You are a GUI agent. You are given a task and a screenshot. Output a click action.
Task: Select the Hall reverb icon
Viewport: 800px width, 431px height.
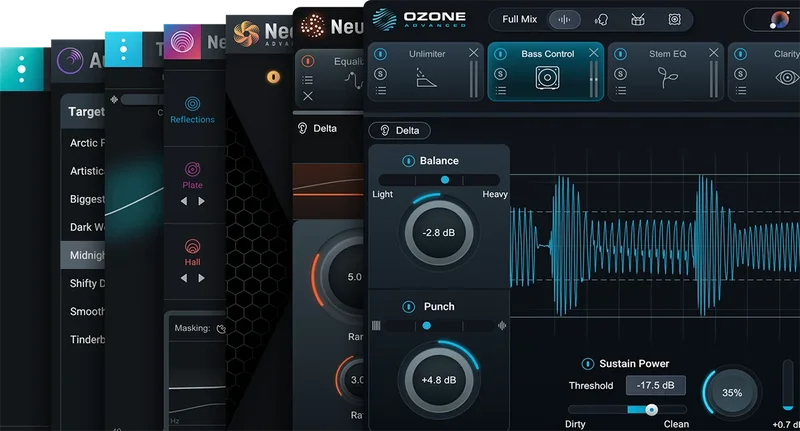click(x=192, y=247)
